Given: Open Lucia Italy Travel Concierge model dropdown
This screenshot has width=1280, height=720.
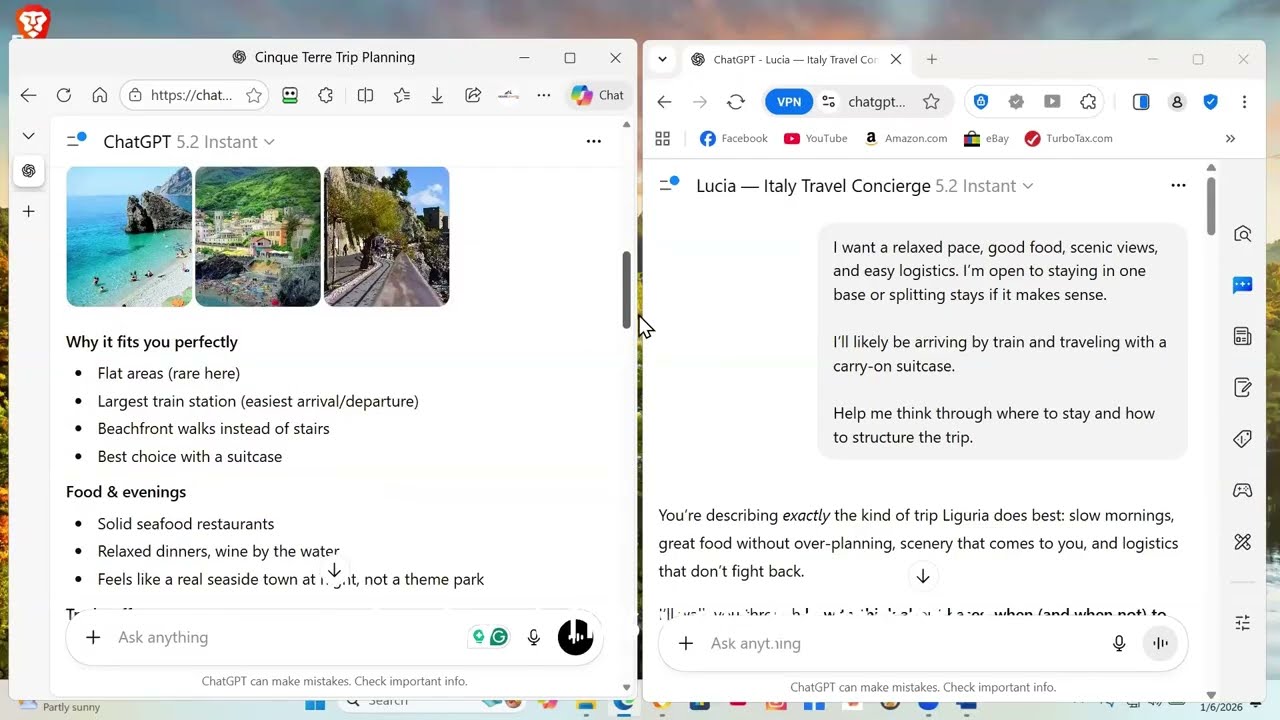Looking at the screenshot, I should [865, 186].
